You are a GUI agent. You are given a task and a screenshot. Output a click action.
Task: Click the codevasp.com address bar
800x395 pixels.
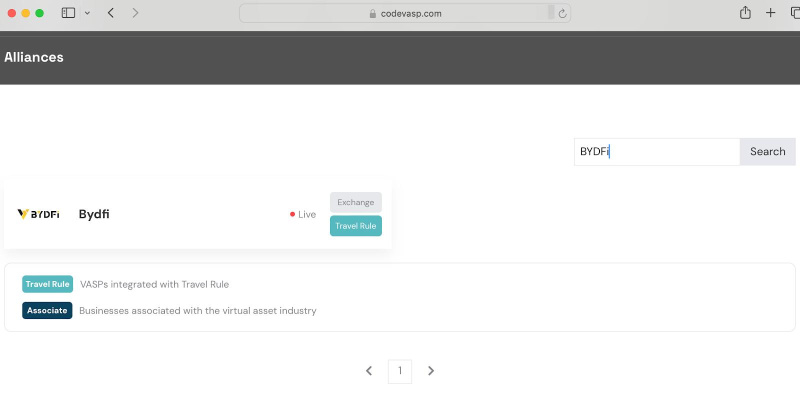tap(405, 13)
